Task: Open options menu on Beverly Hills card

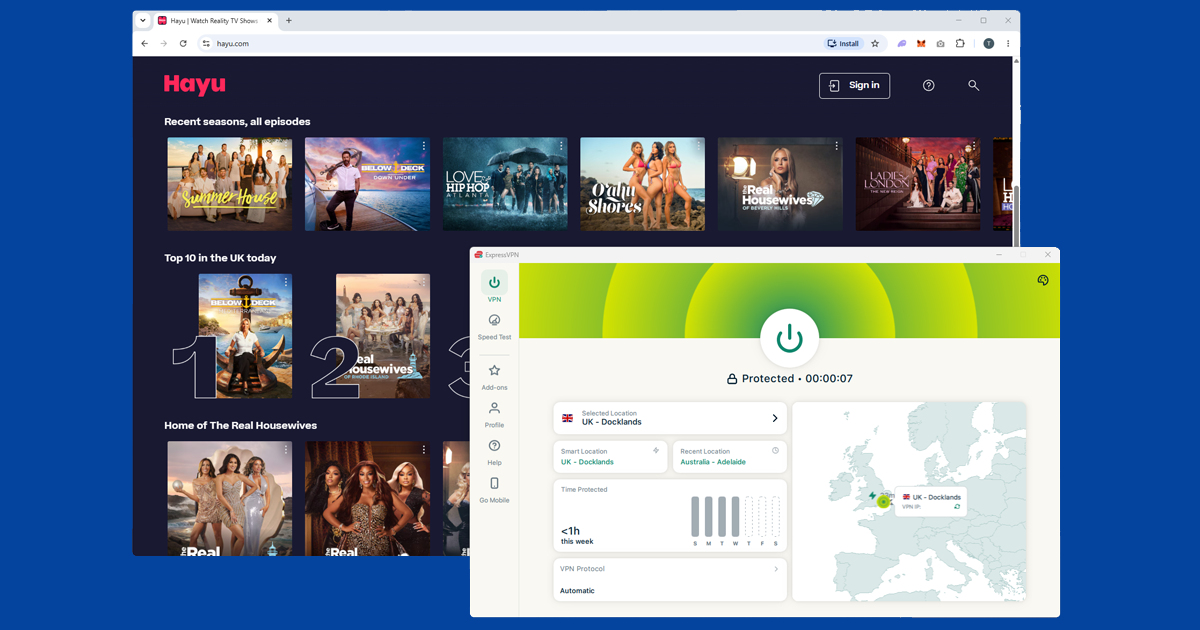Action: 837,147
